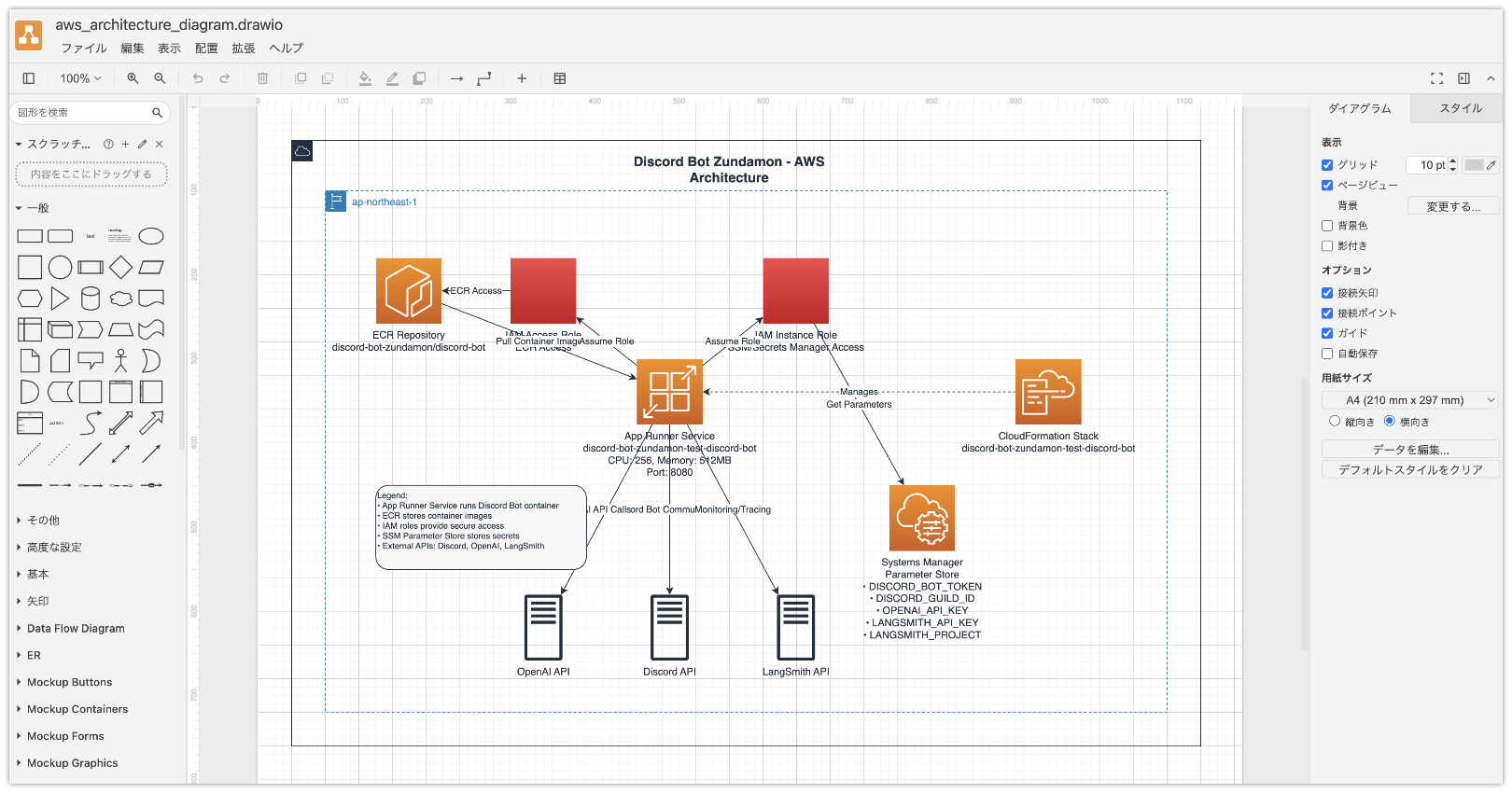Open the 配置 menu
1512x793 pixels.
tap(206, 49)
